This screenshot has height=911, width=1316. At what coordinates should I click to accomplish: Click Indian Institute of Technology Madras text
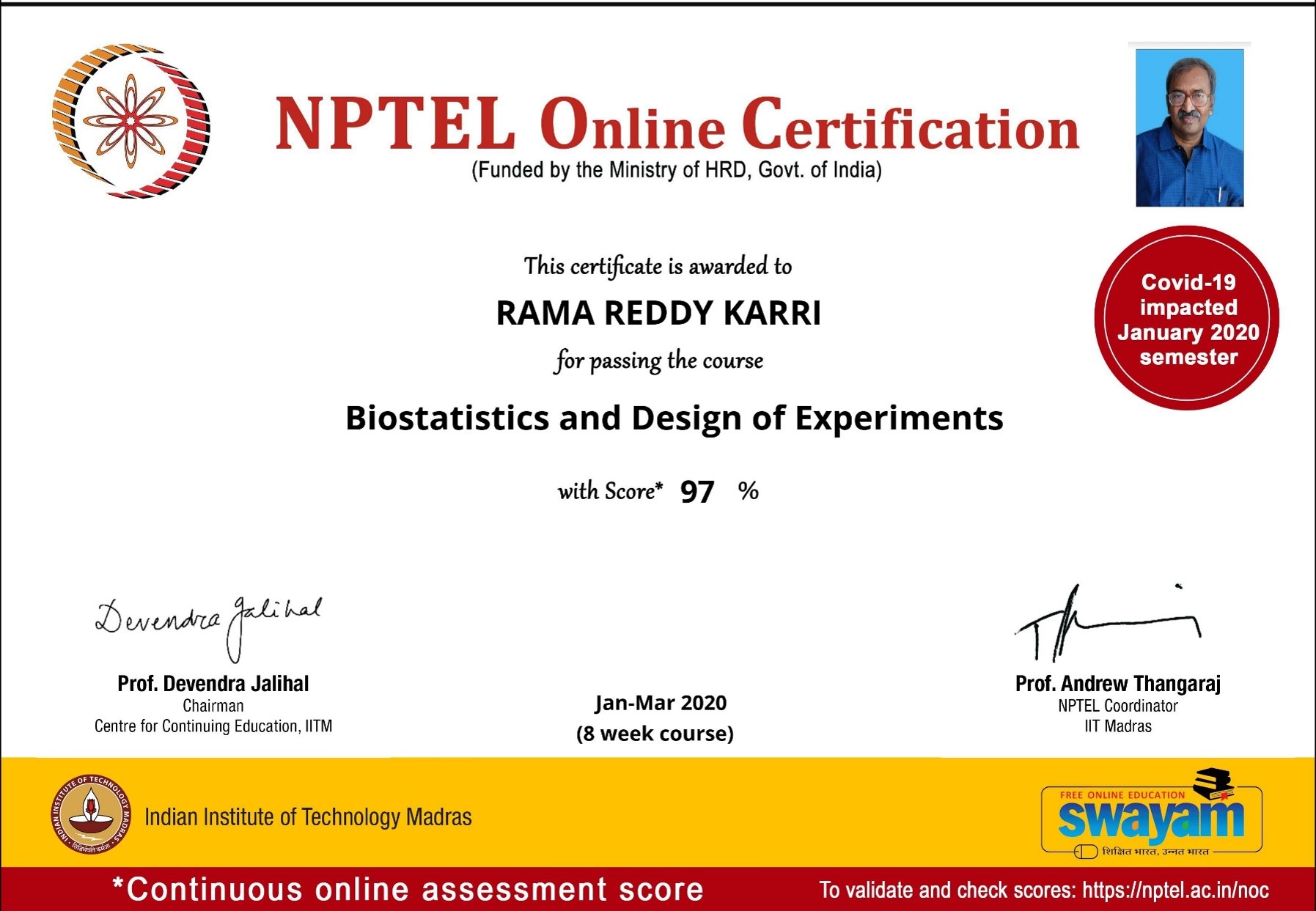[308, 817]
